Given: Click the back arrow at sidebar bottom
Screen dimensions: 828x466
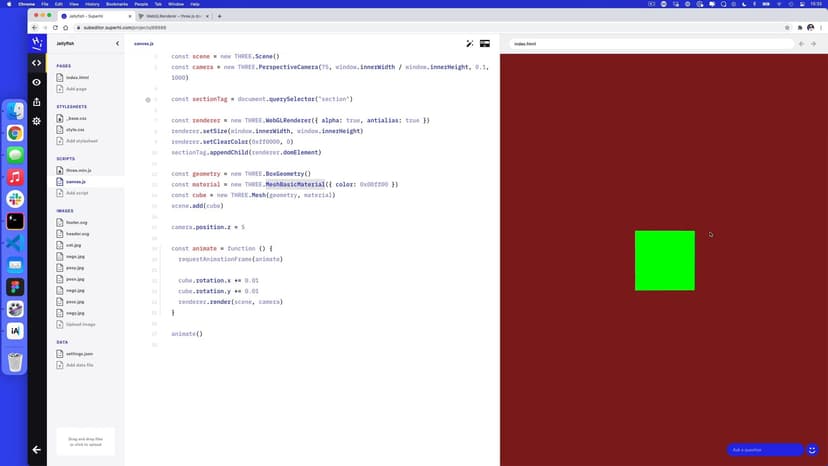Looking at the screenshot, I should (37, 449).
